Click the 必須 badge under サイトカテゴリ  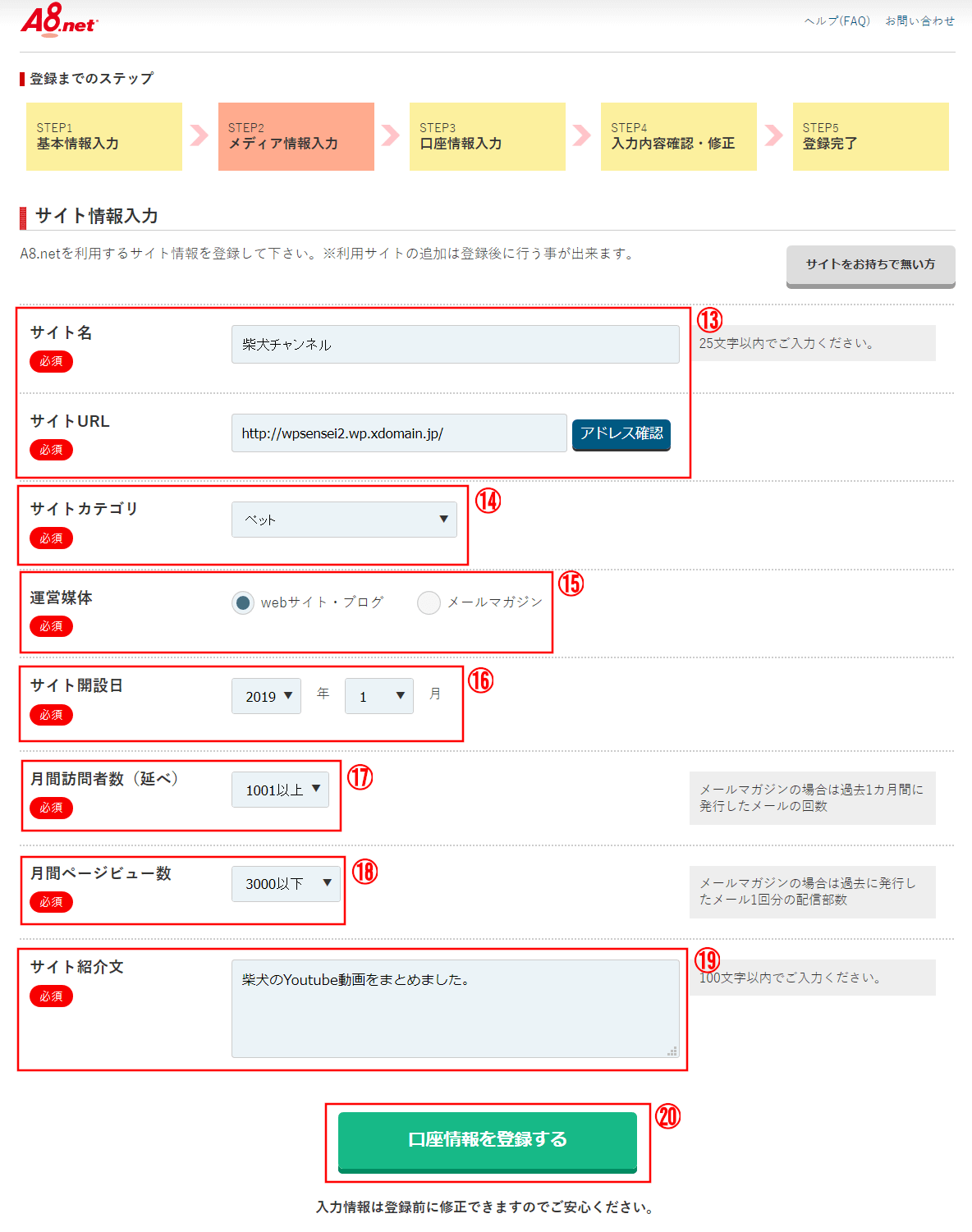coord(51,538)
